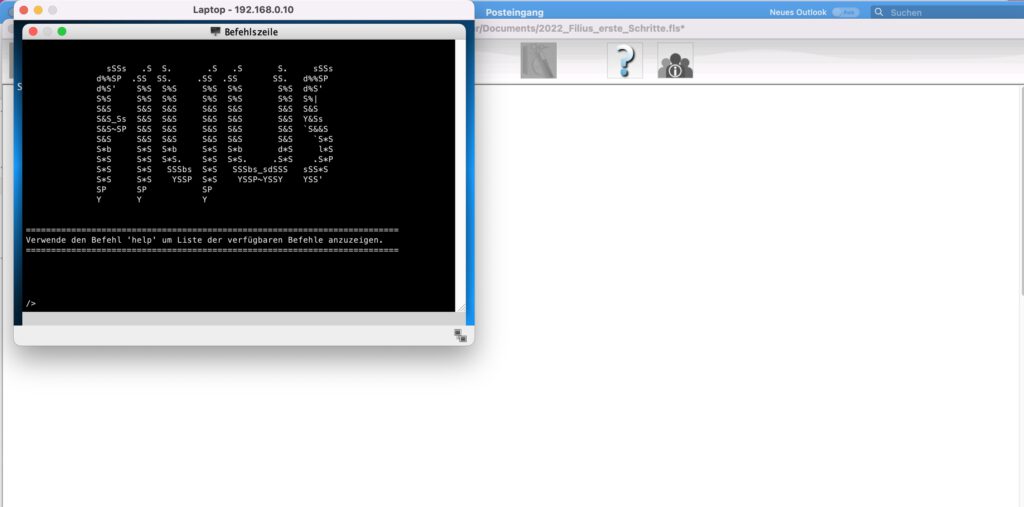The image size is (1024, 507).
Task: Click the resize grip of the Befehlszeile terminal
Action: coord(460,307)
